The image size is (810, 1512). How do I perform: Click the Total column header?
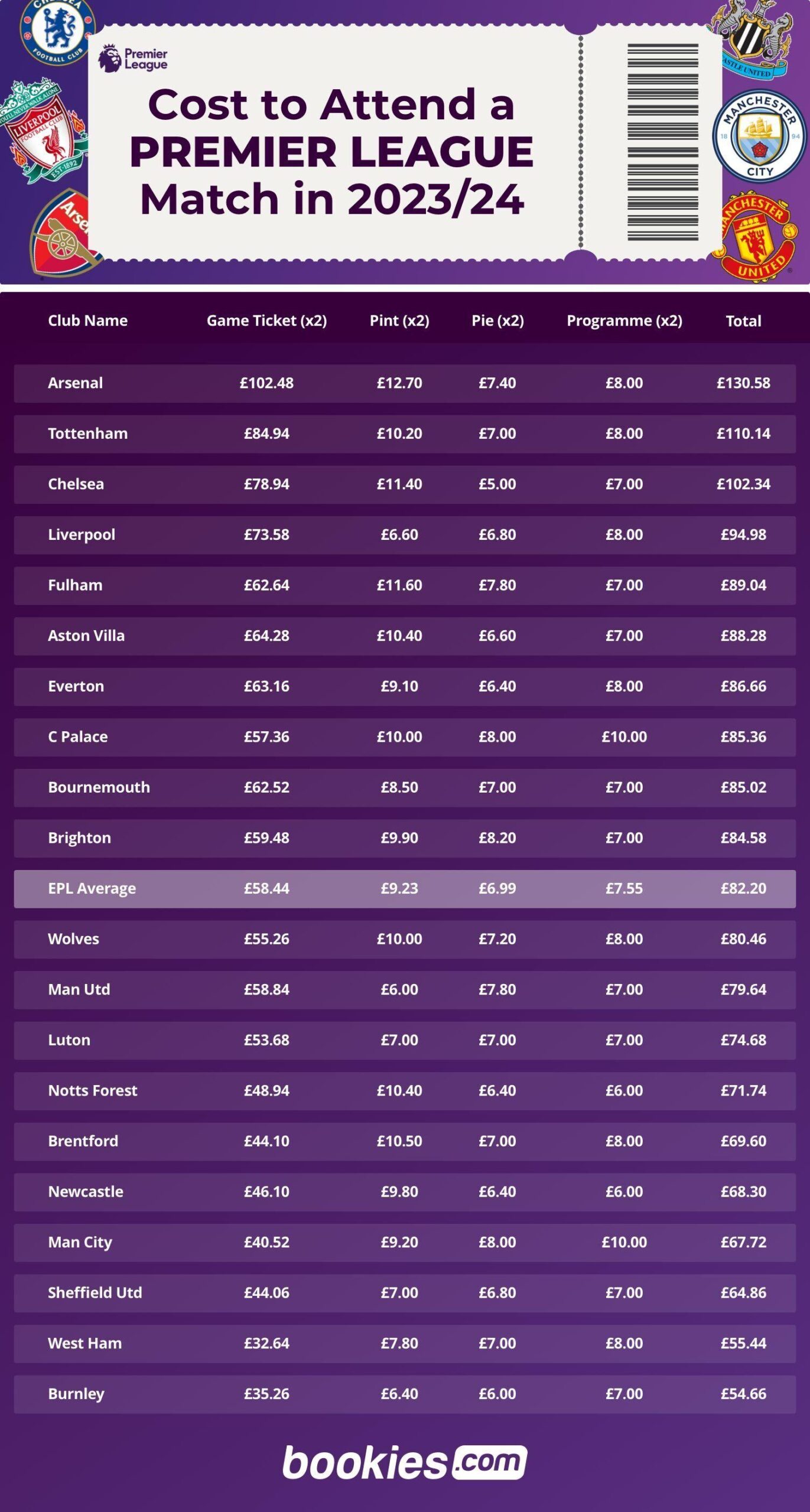tap(743, 321)
